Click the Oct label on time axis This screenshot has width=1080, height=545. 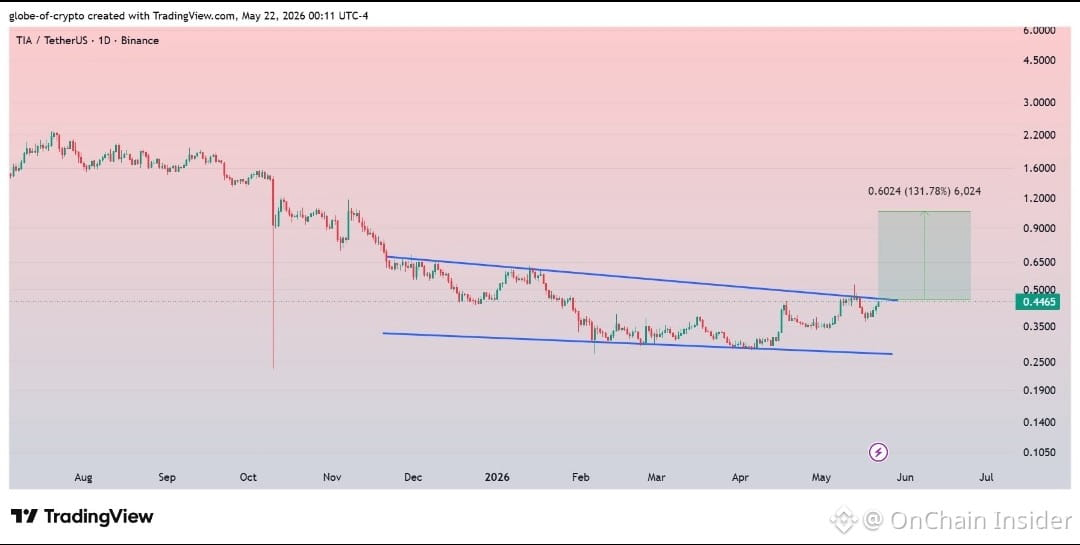248,477
